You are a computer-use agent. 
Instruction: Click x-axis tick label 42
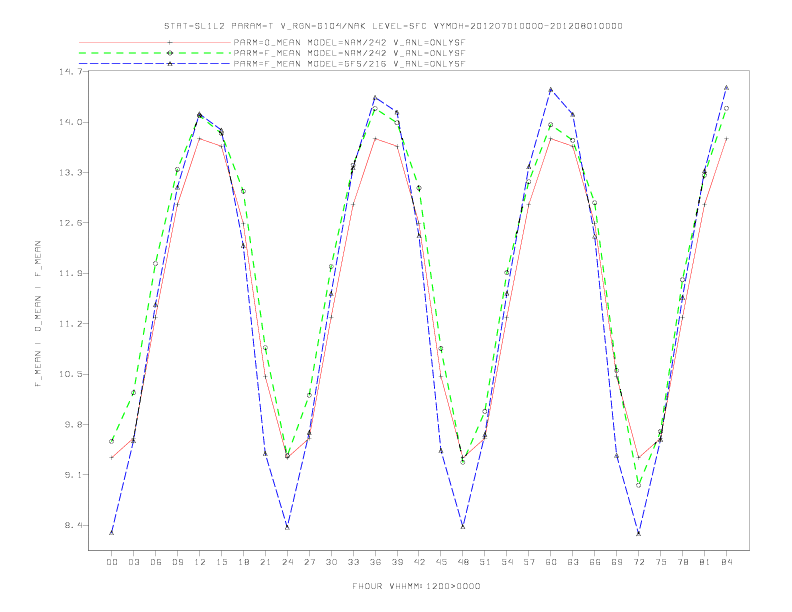419,562
